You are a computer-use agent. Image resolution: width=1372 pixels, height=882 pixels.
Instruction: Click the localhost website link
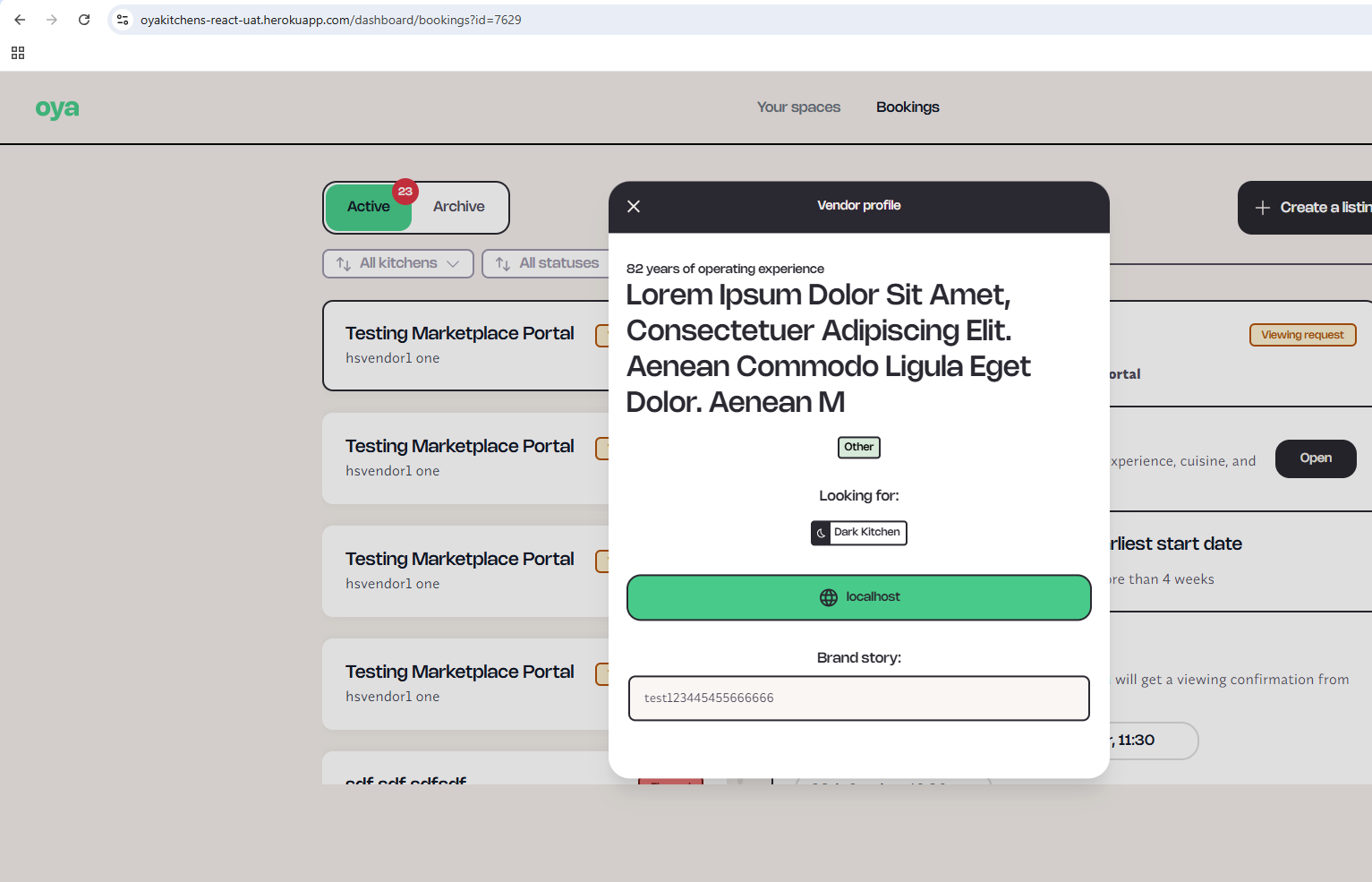pos(858,597)
